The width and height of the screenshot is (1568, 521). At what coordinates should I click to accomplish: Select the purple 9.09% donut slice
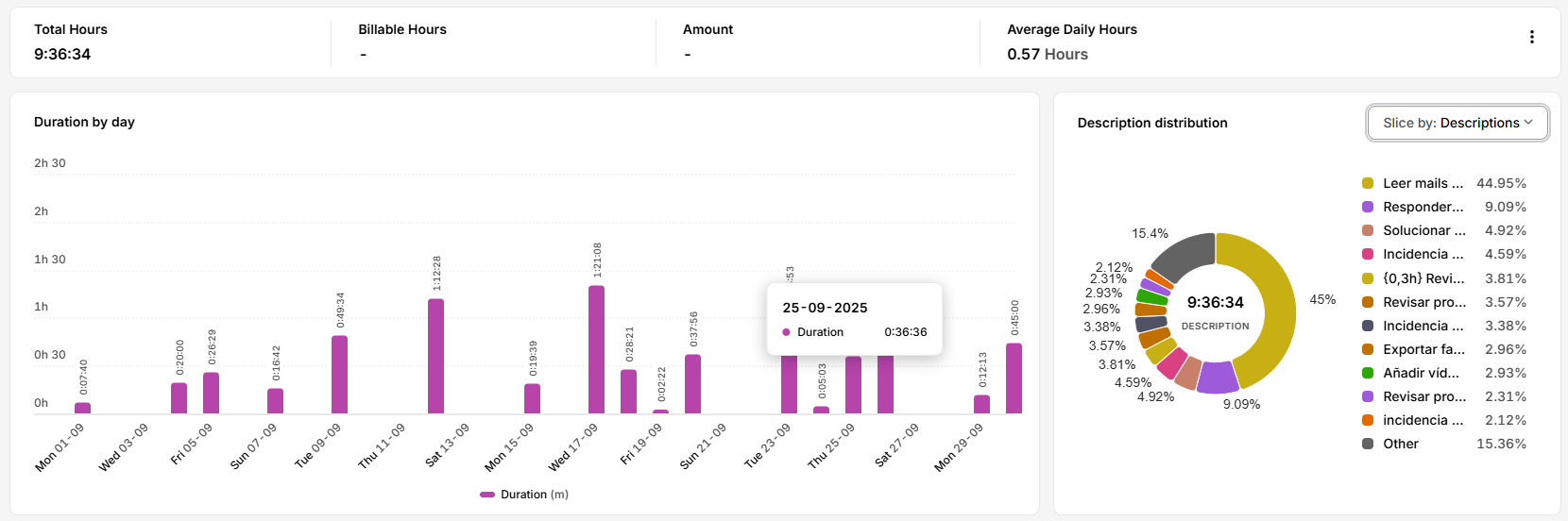click(1217, 377)
